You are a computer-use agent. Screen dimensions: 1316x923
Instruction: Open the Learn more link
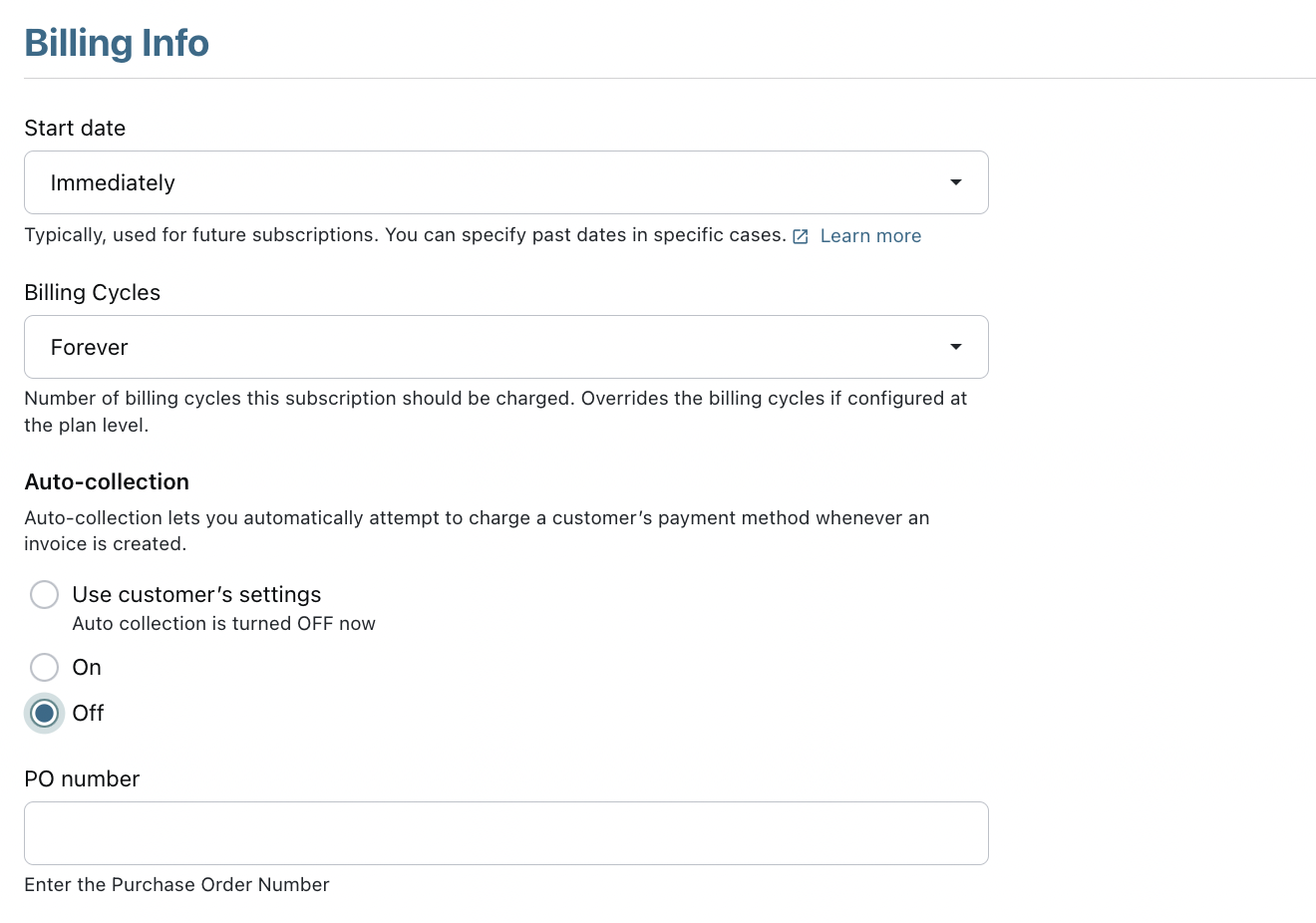[870, 236]
